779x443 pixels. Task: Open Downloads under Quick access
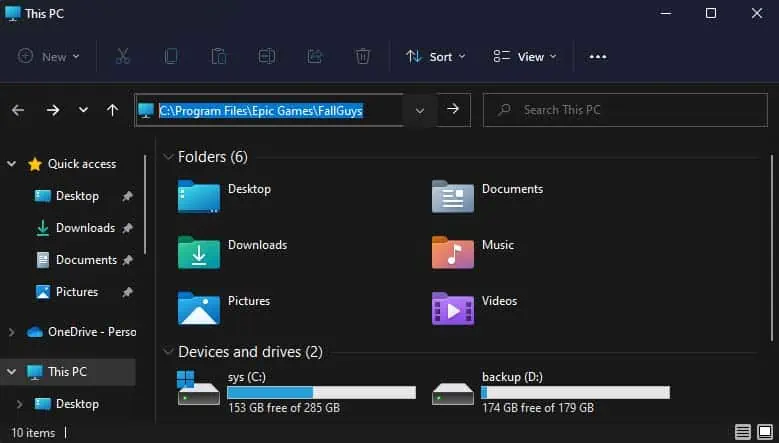pyautogui.click(x=85, y=228)
